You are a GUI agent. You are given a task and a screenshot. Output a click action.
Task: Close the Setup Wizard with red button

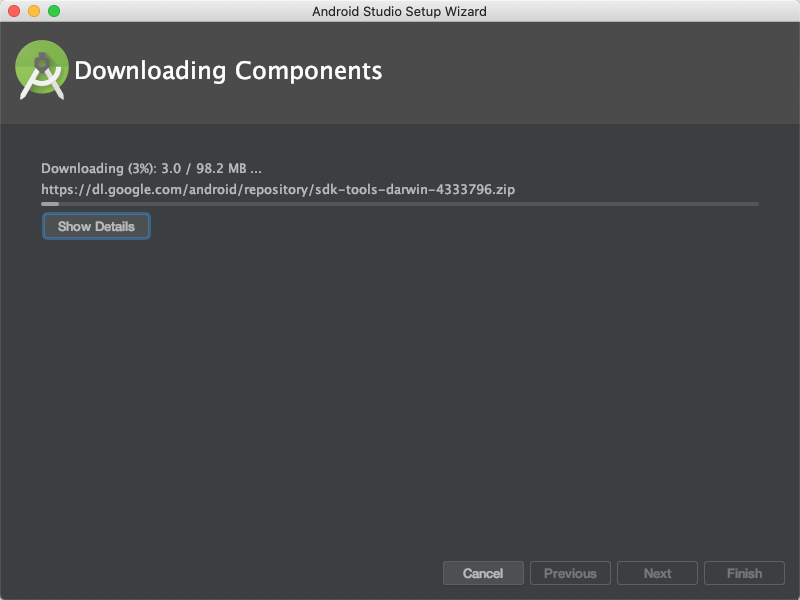[14, 11]
